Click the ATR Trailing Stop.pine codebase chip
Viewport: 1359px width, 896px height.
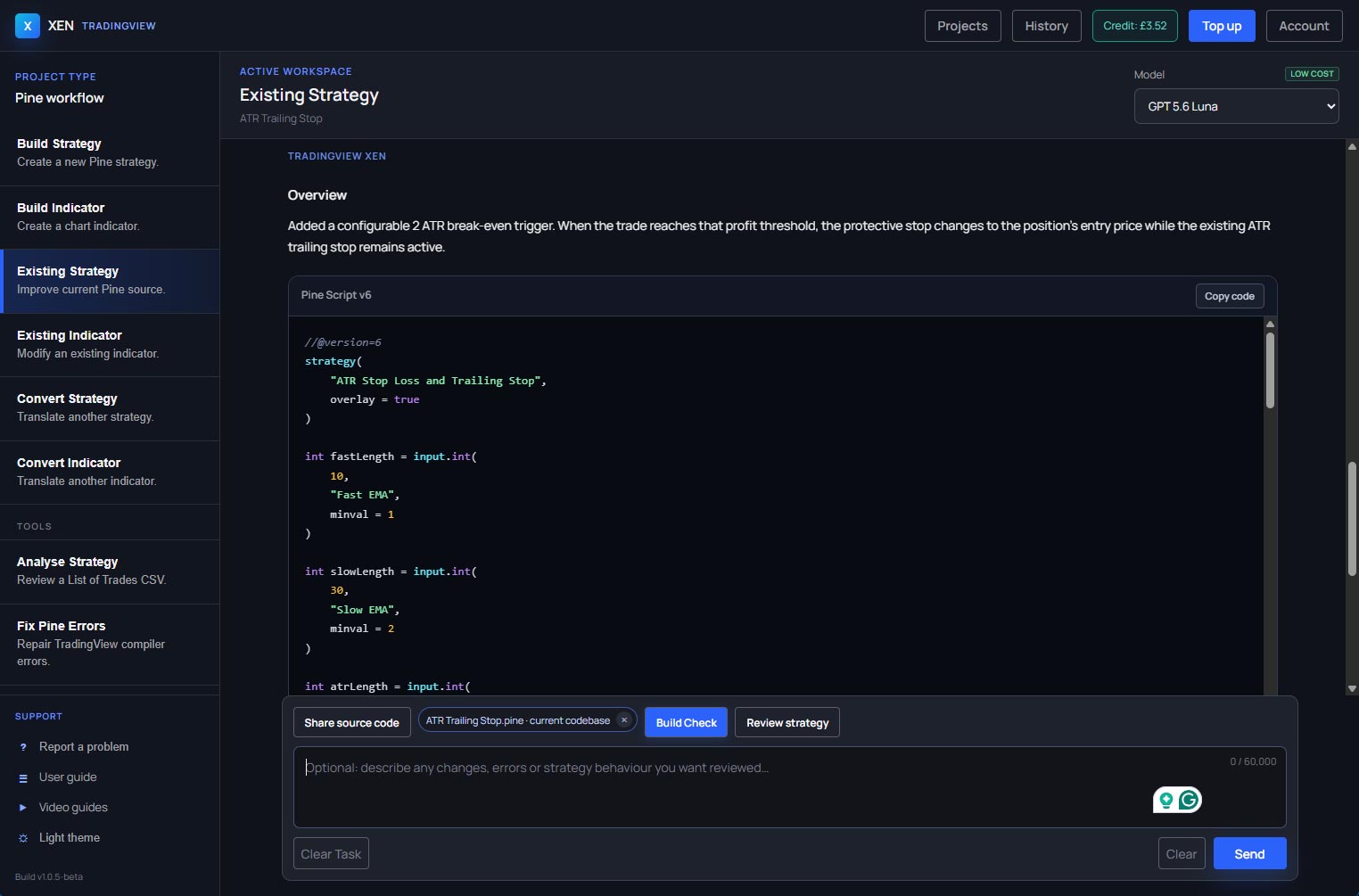pos(518,720)
